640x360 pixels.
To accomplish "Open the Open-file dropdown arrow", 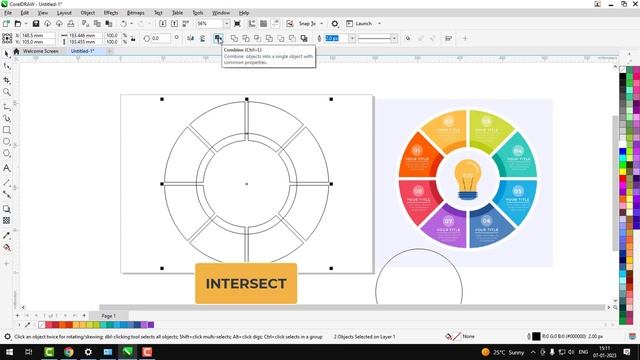I will [25, 24].
